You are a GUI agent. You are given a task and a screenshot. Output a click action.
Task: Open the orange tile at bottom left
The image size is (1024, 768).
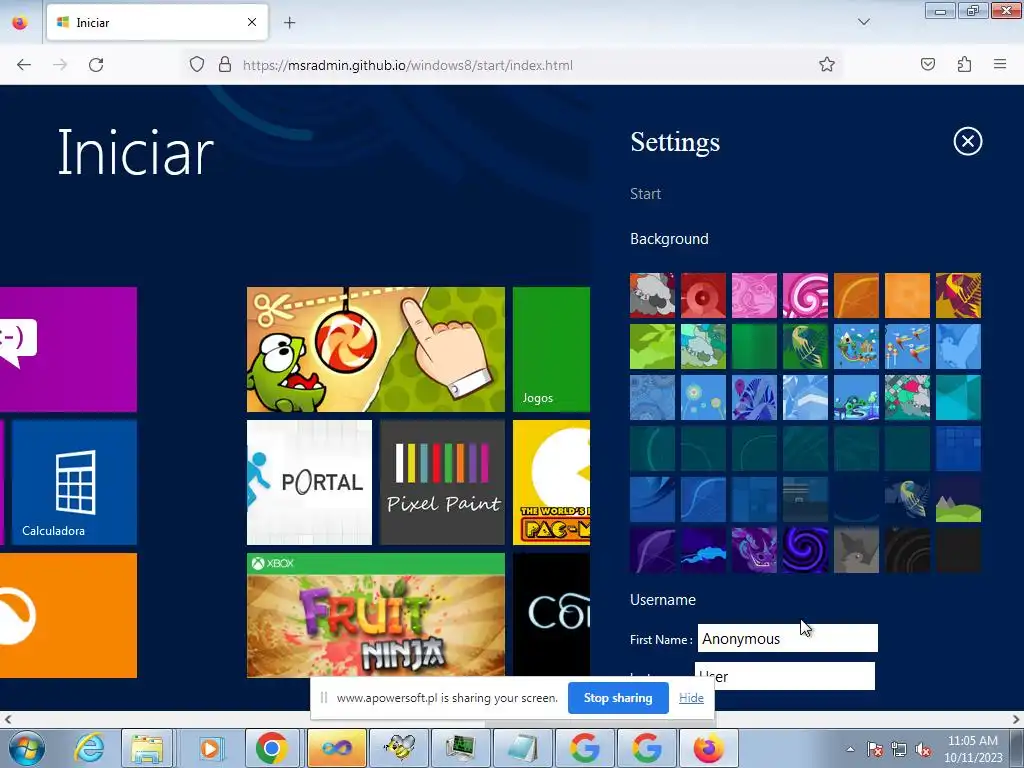[68, 615]
